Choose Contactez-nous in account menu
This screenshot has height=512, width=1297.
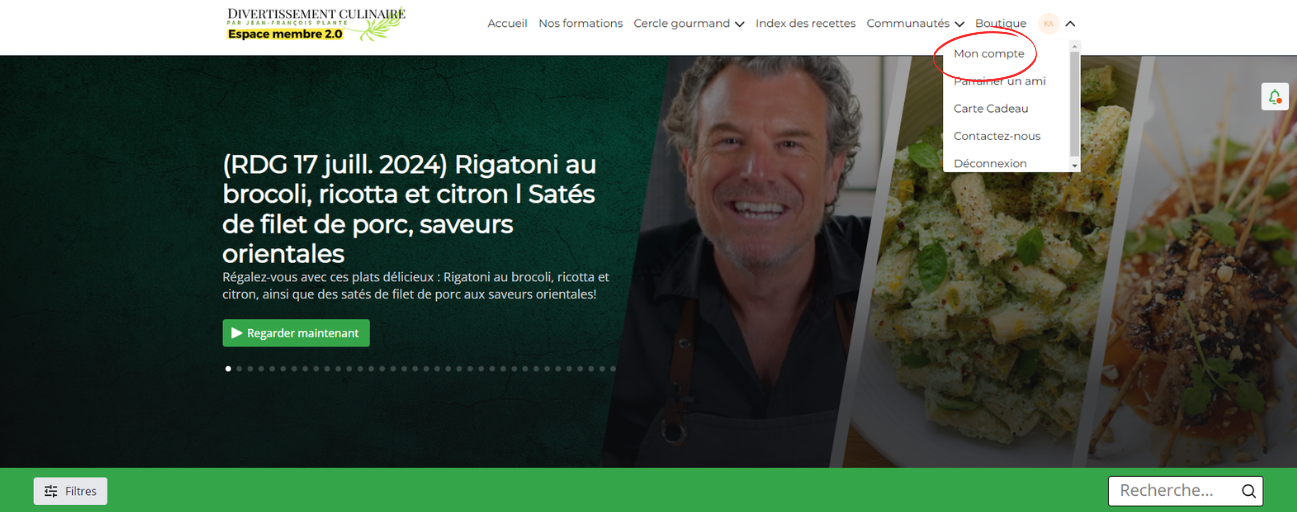point(997,136)
